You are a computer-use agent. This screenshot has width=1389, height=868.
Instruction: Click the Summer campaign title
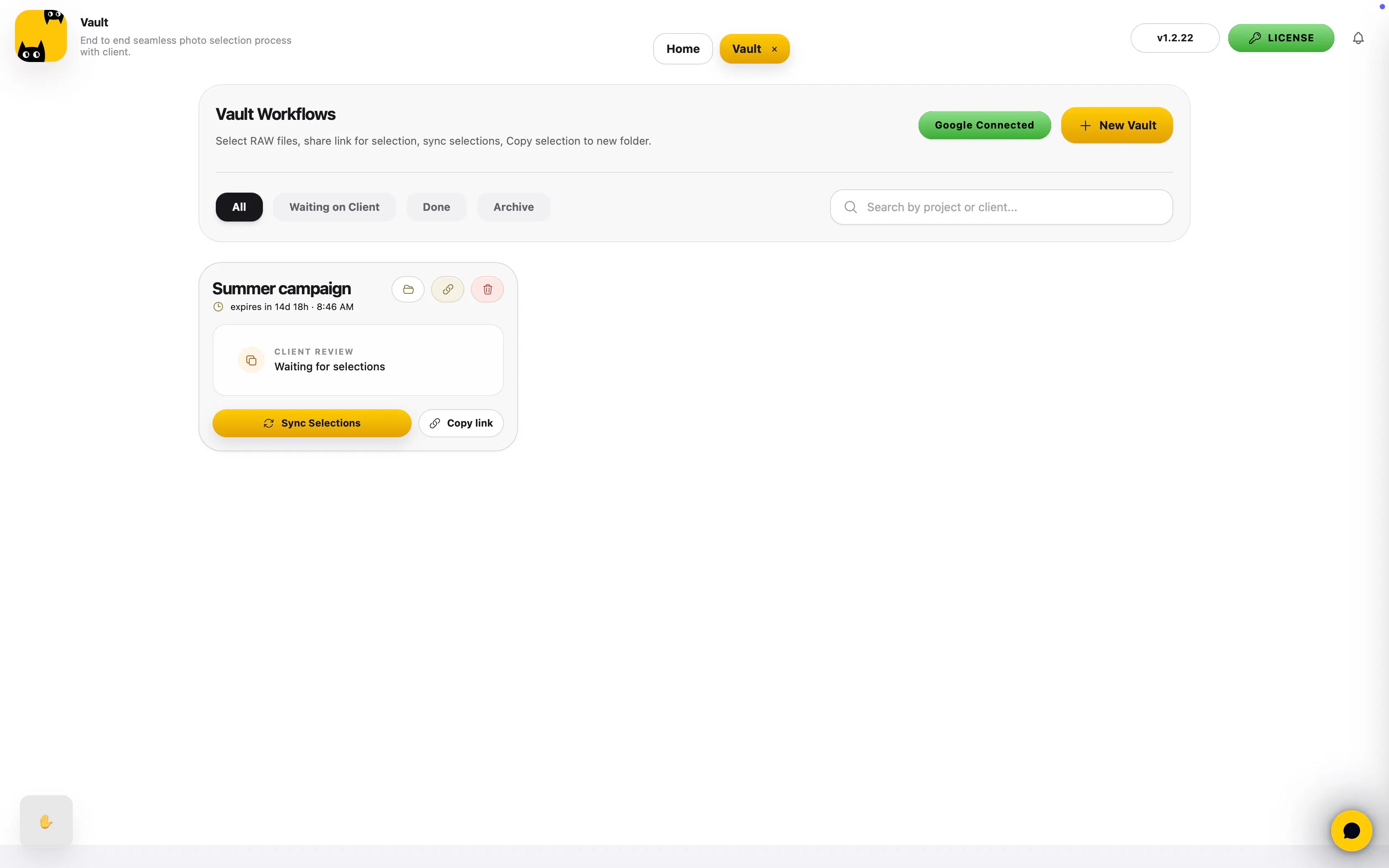coord(282,288)
